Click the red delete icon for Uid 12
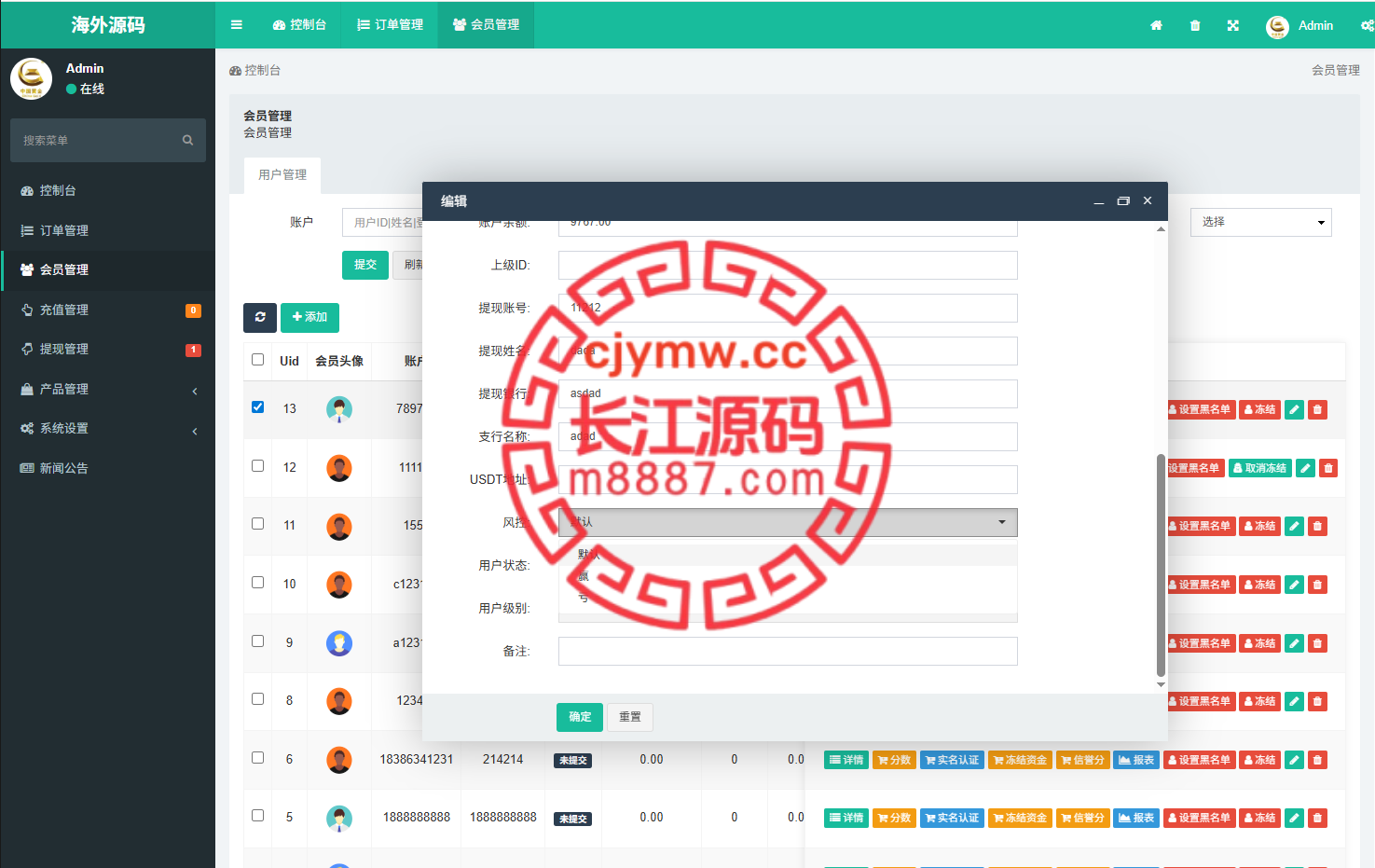Image resolution: width=1375 pixels, height=868 pixels. click(x=1329, y=468)
